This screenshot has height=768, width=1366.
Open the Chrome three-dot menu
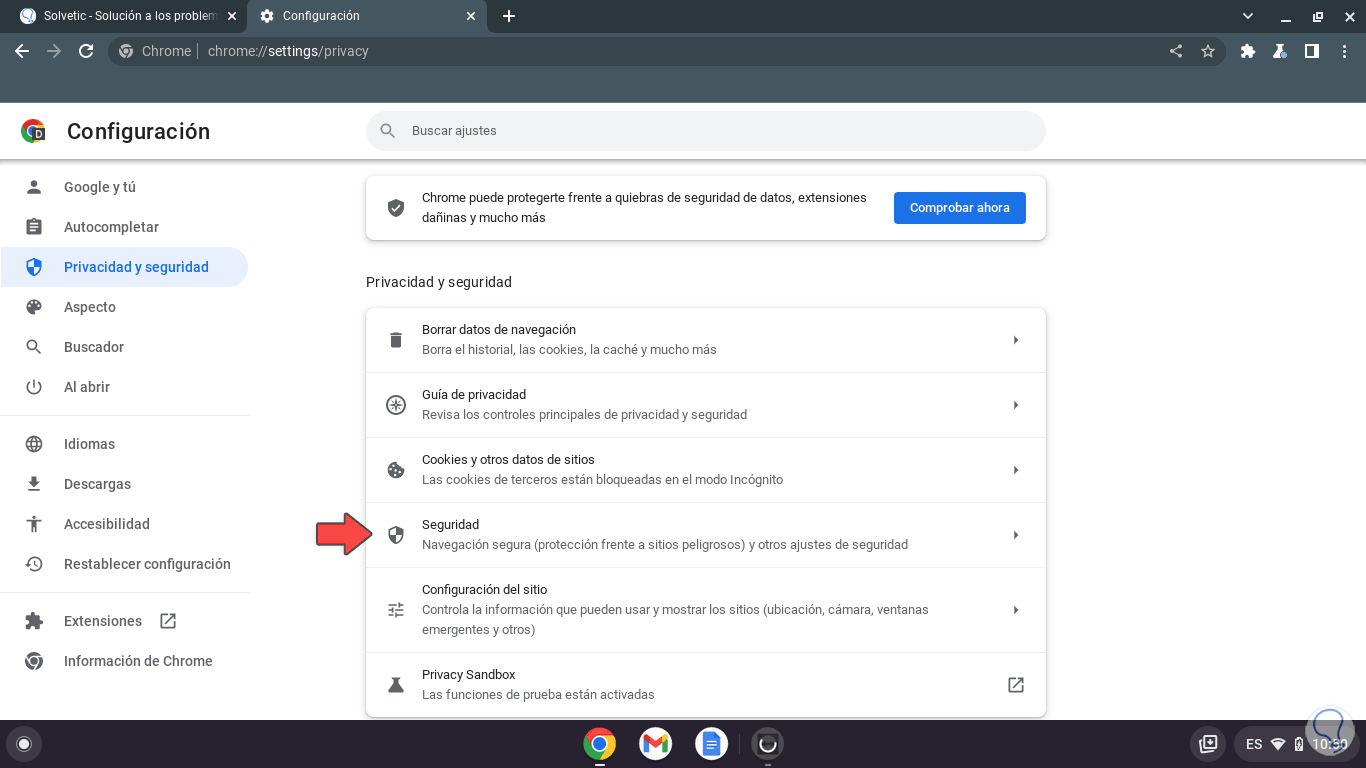coord(1343,51)
